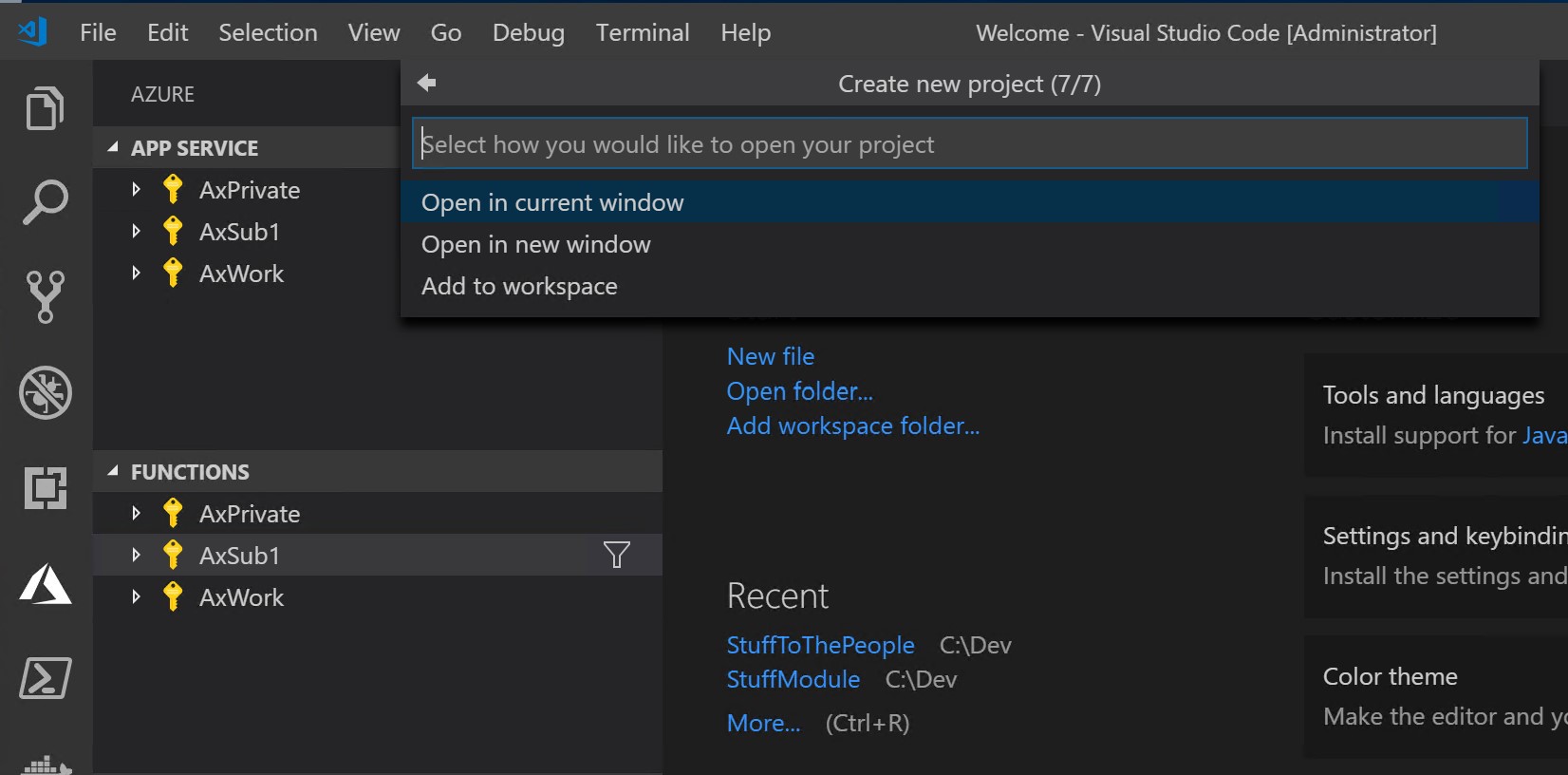This screenshot has height=775, width=1568.
Task: Expand AxWork under App Service
Action: pyautogui.click(x=136, y=273)
